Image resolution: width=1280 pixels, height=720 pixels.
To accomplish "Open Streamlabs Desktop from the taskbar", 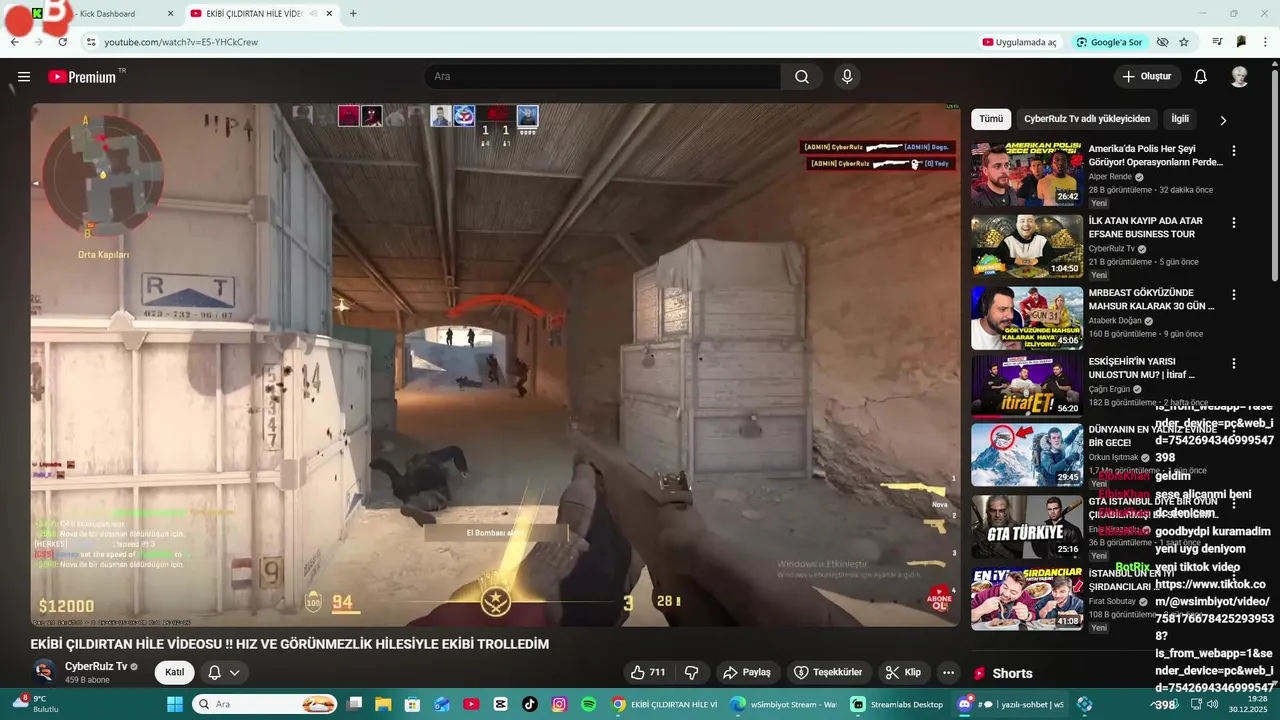I will [x=897, y=704].
